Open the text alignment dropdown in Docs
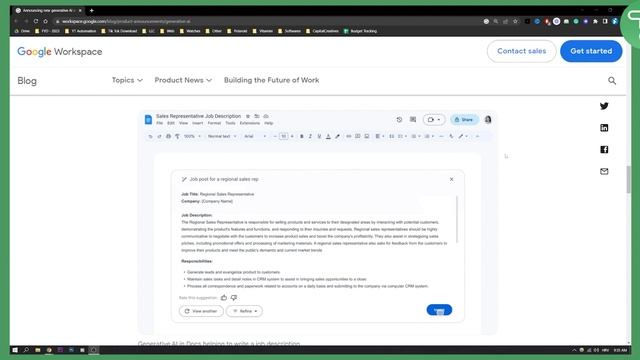Viewport: 640px width, 360px height. (x=380, y=136)
